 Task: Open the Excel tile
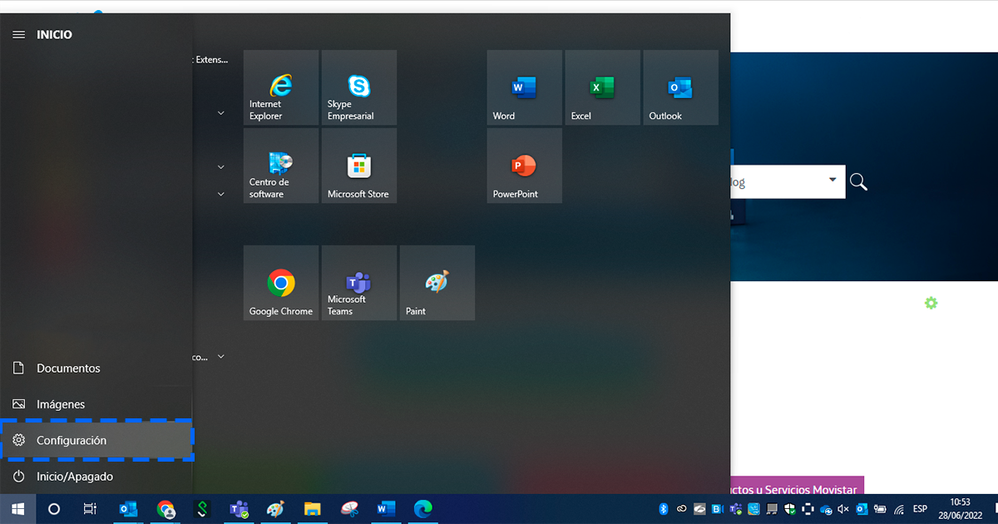(x=602, y=88)
